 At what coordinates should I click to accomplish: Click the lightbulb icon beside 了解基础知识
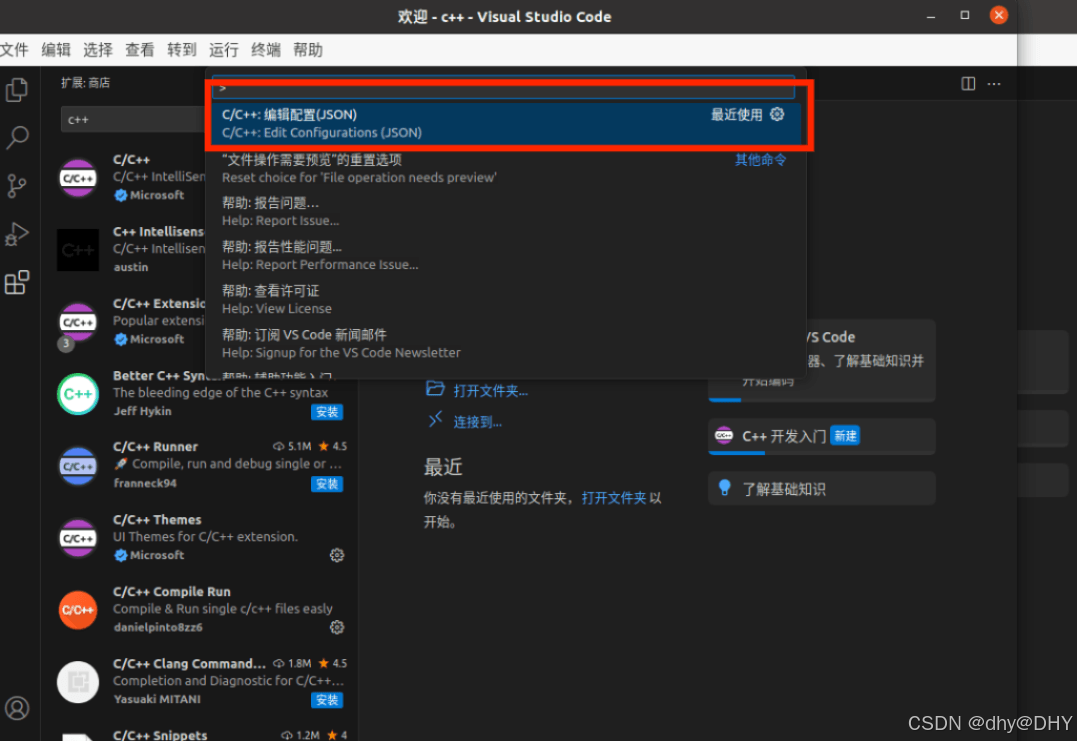(724, 488)
